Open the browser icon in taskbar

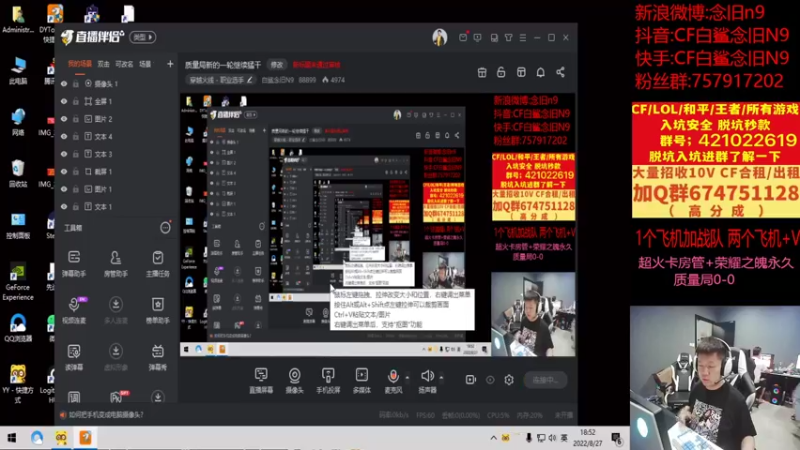(x=37, y=437)
